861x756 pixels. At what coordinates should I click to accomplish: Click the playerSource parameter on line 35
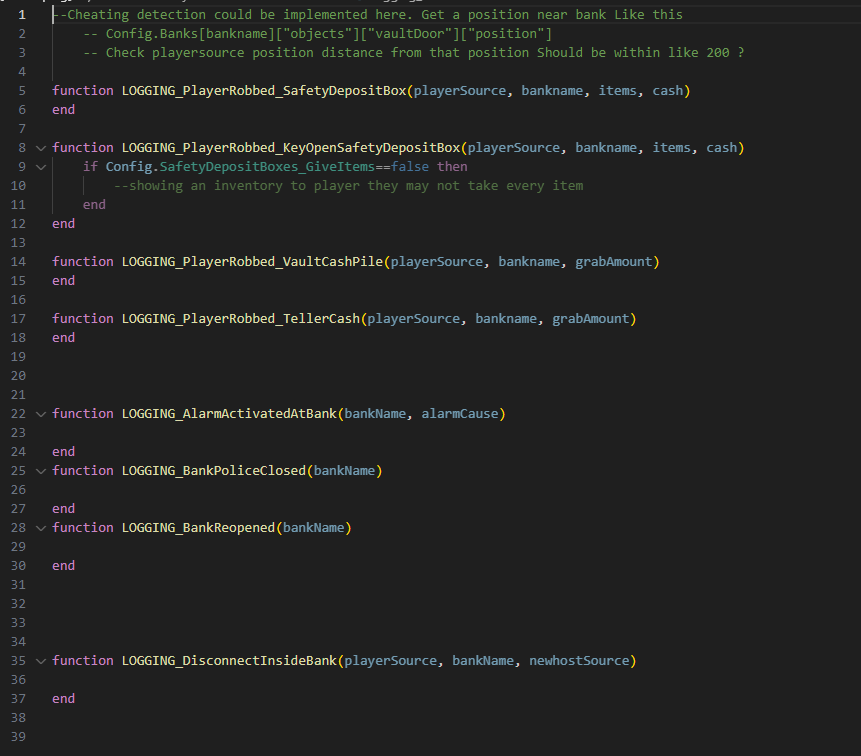pos(390,661)
